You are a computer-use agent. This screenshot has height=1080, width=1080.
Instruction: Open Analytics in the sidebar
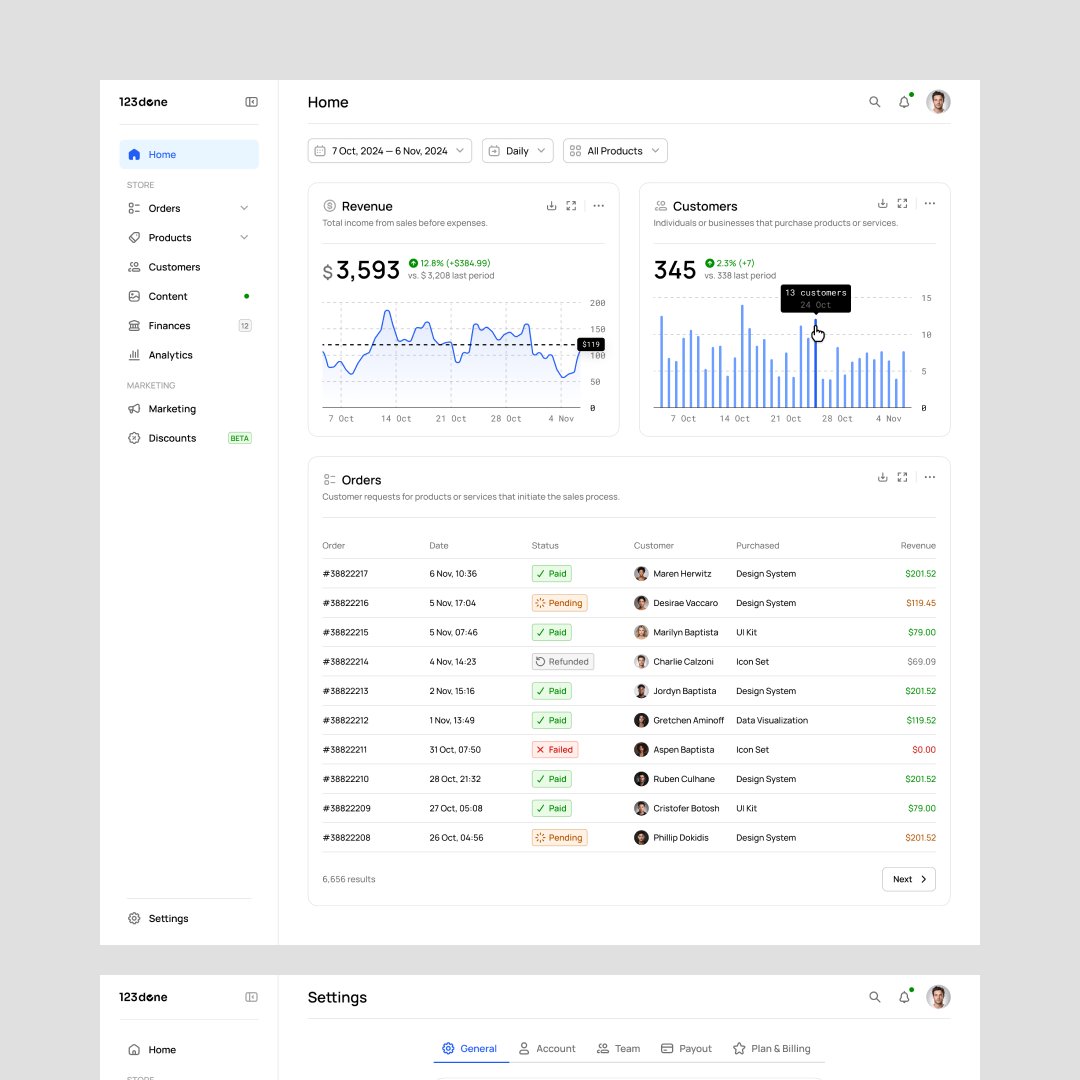click(189, 355)
